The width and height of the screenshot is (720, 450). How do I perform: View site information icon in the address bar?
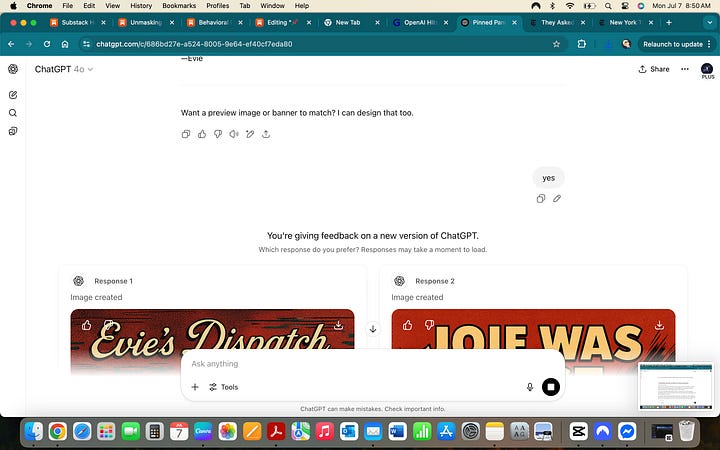[86, 44]
